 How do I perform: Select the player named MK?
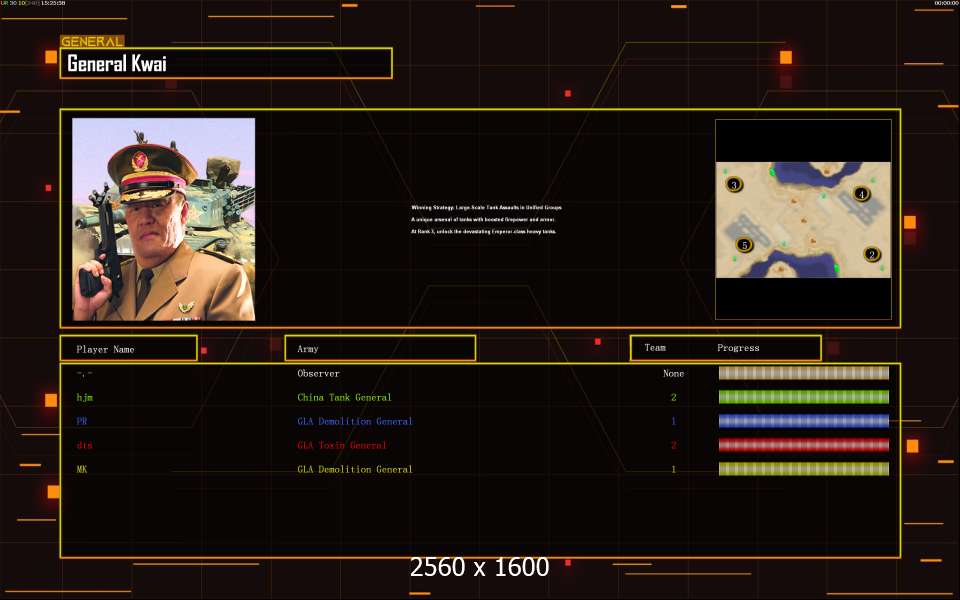point(82,470)
